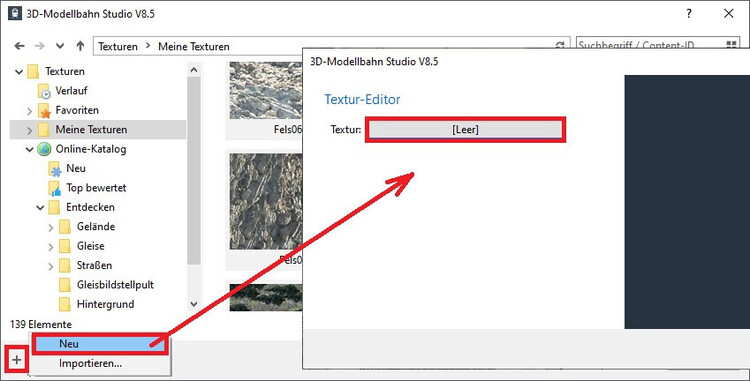The height and width of the screenshot is (381, 750).
Task: Toggle catalog view mode icon beside search
Action: pos(731,45)
